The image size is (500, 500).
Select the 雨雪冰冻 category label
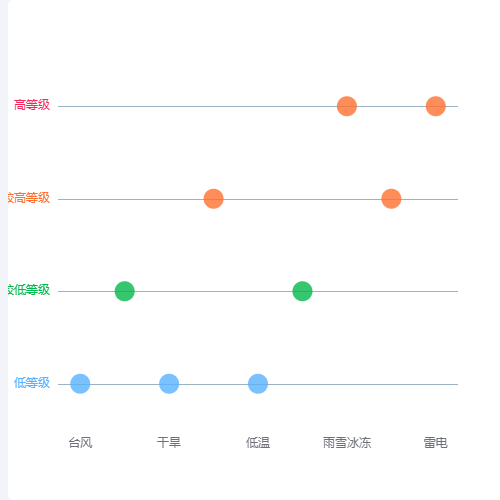pyautogui.click(x=347, y=443)
